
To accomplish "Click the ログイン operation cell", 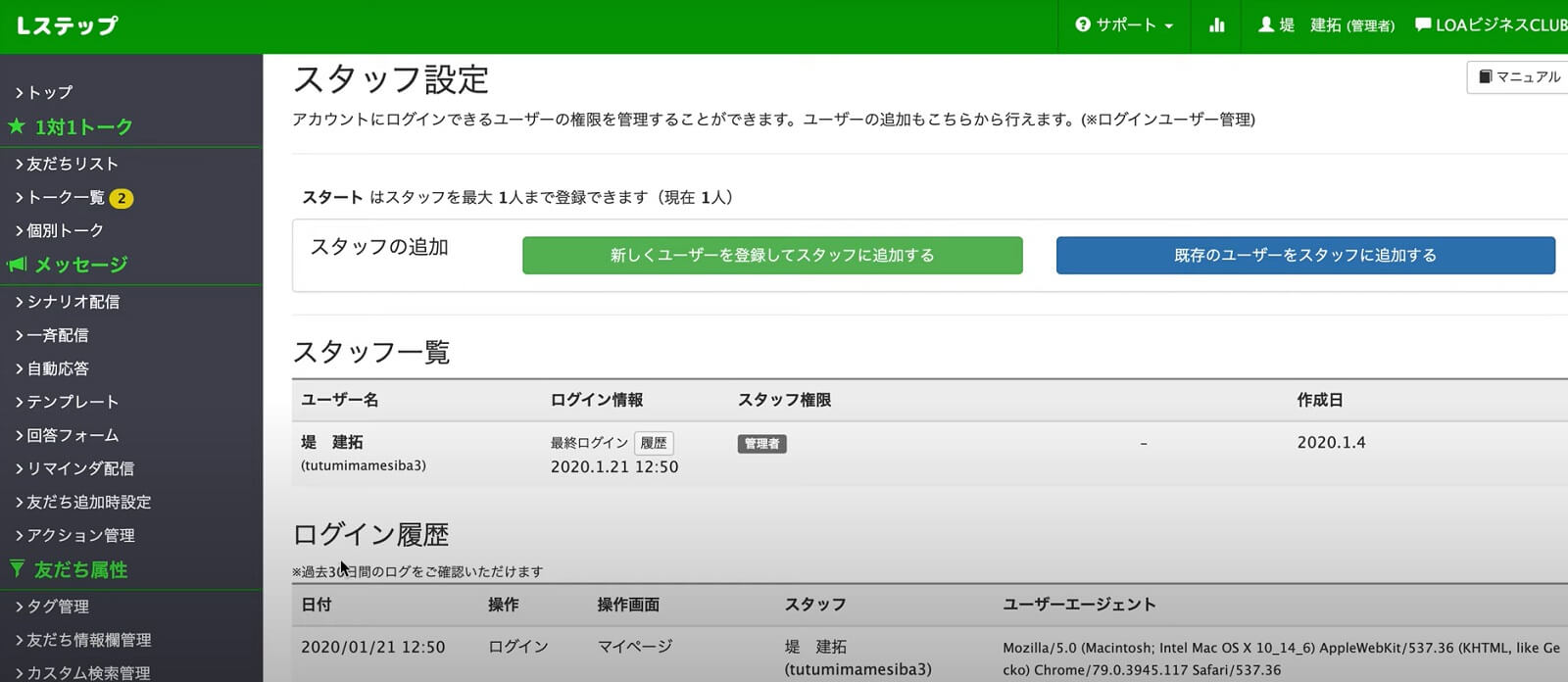I will 518,647.
